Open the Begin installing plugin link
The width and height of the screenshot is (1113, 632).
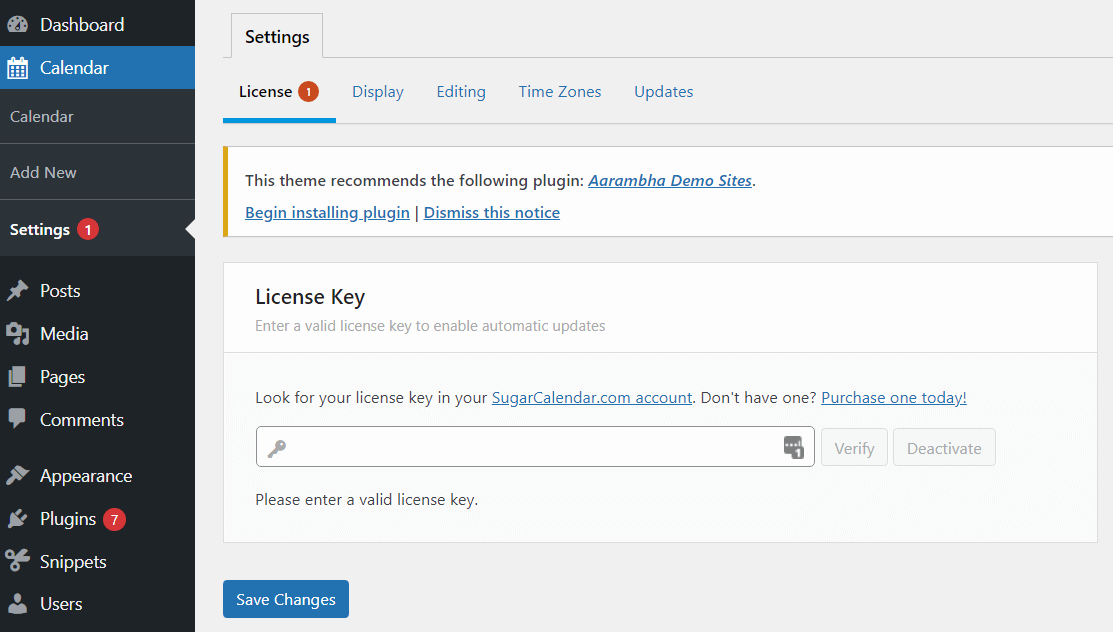point(327,212)
